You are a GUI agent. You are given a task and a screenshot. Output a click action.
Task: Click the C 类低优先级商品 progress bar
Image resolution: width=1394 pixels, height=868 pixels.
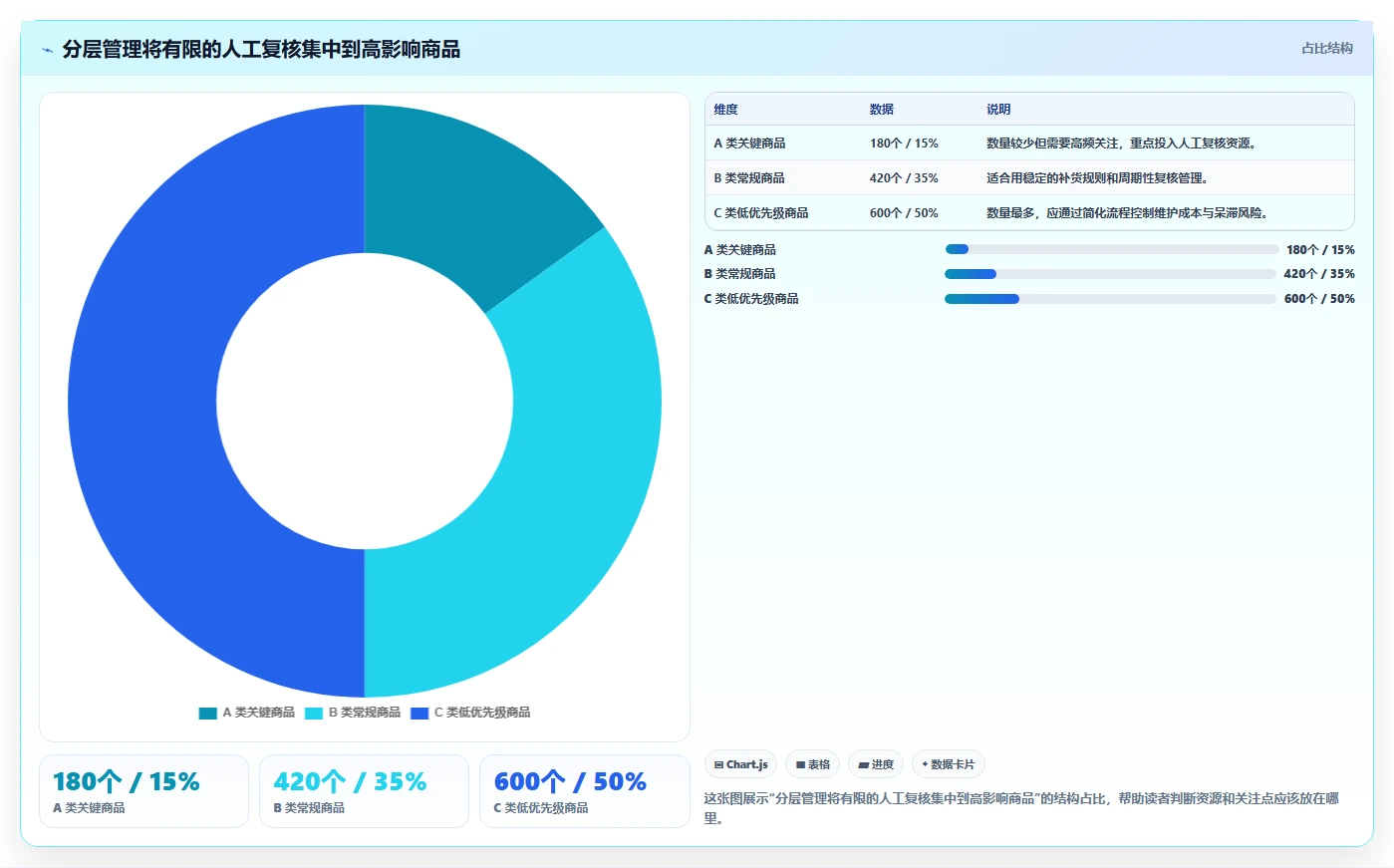pos(1110,299)
